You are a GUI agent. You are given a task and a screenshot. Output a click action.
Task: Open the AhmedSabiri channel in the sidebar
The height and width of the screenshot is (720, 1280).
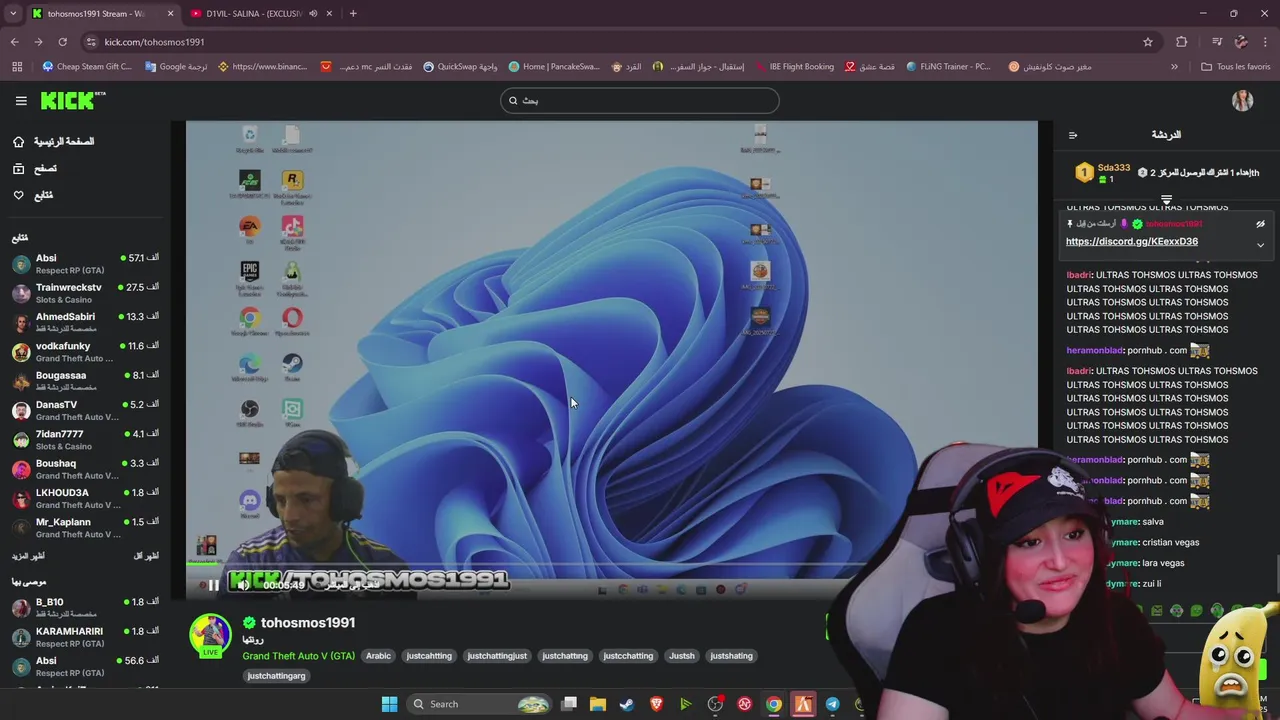point(85,322)
